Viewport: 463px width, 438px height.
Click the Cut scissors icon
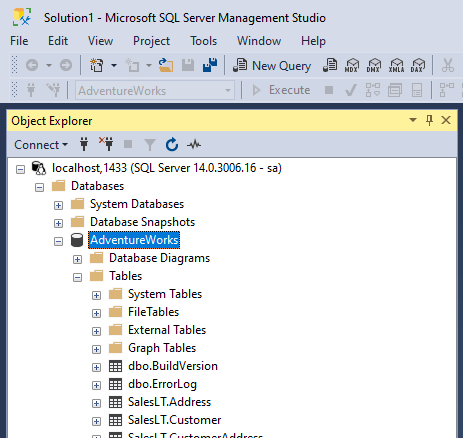pos(448,65)
